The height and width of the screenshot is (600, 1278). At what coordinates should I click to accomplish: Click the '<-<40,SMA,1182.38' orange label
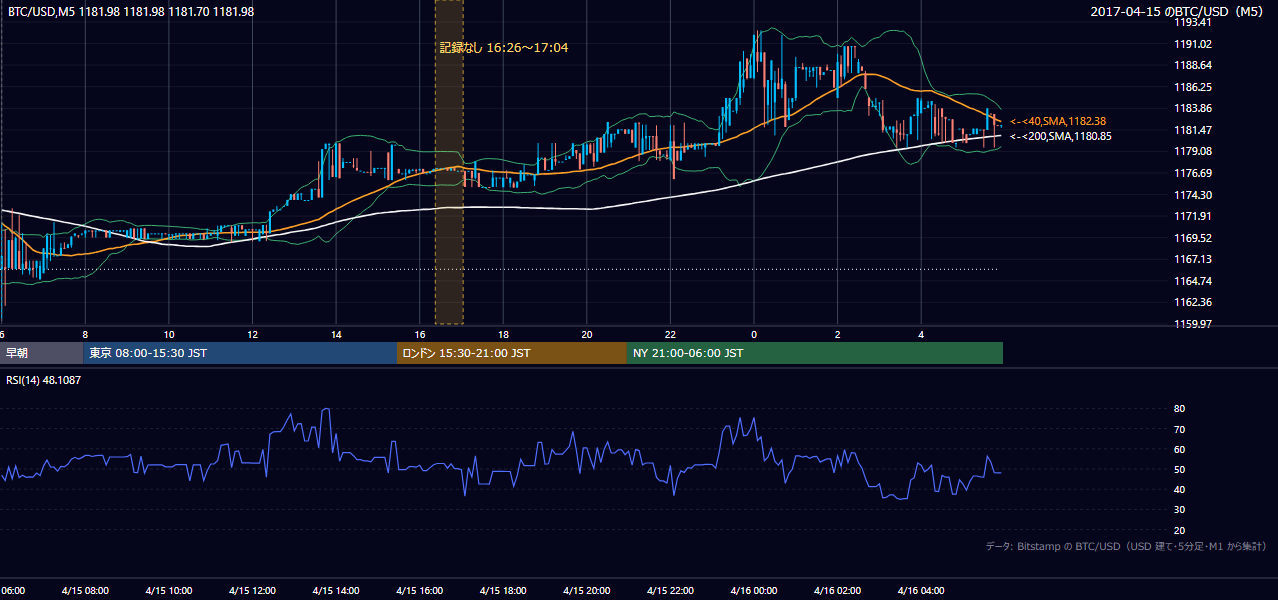click(x=1058, y=120)
